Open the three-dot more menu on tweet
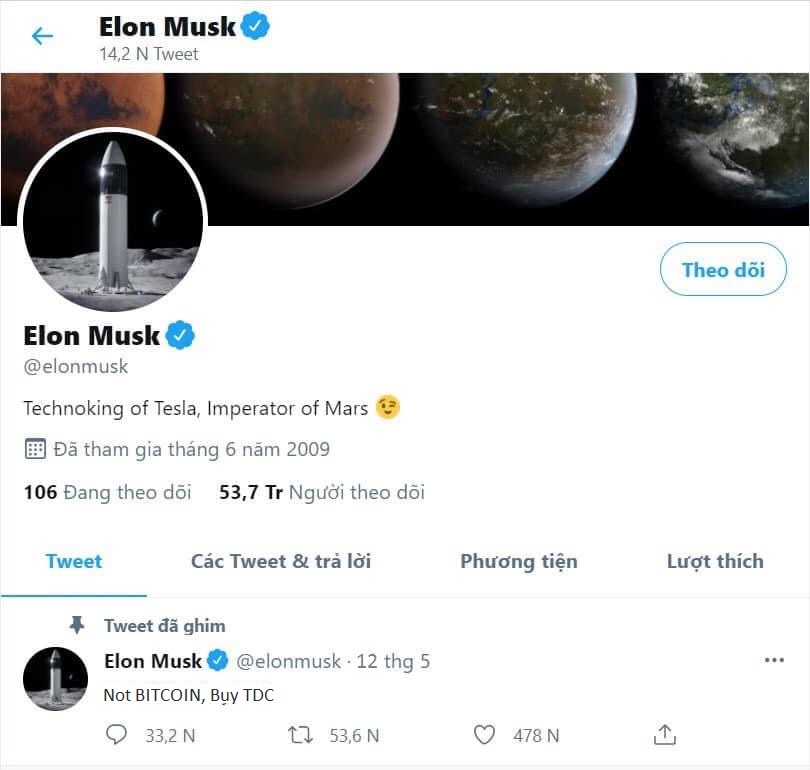This screenshot has height=770, width=810. point(774,661)
